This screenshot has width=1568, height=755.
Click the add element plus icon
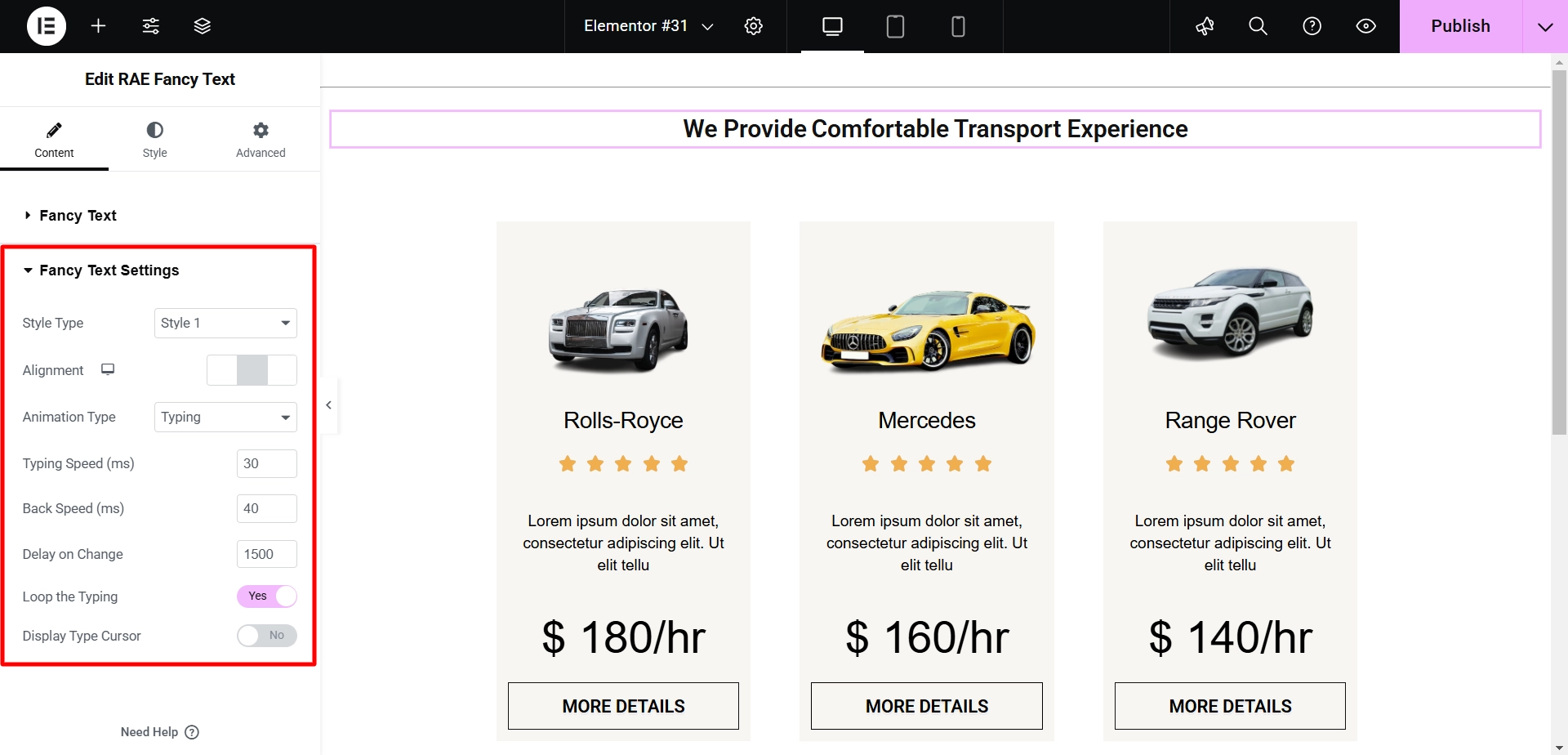99,26
